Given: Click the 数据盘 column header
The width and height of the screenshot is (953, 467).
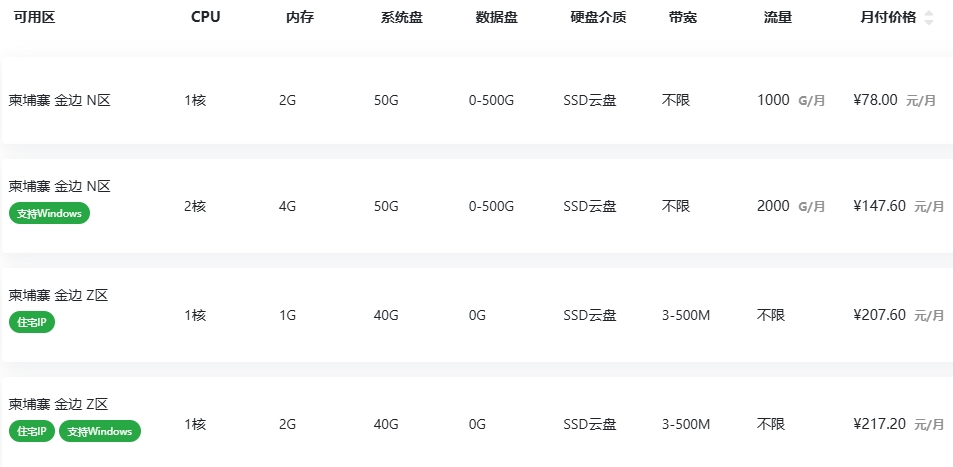Looking at the screenshot, I should point(497,18).
